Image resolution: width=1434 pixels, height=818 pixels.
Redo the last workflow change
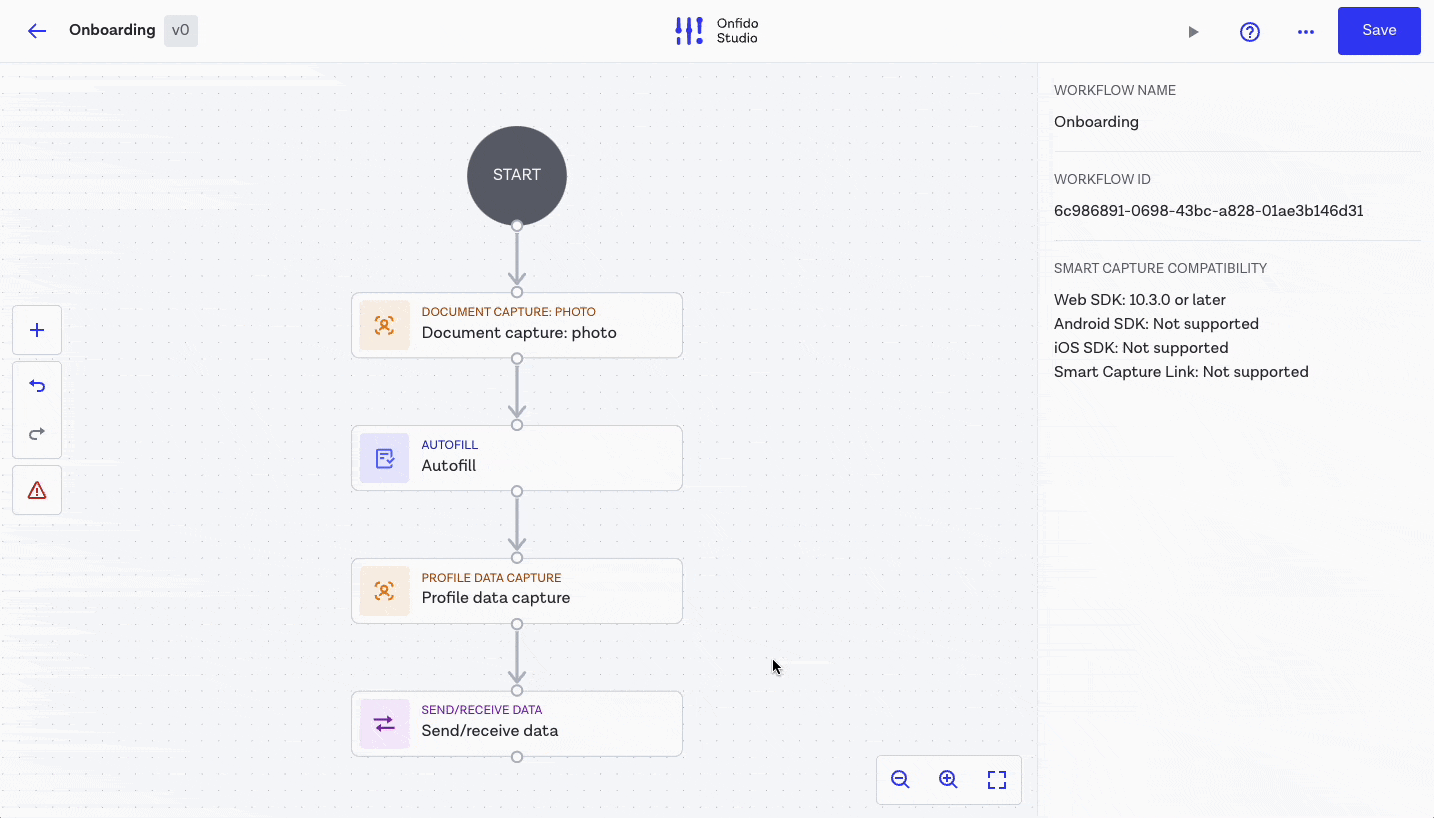37,434
